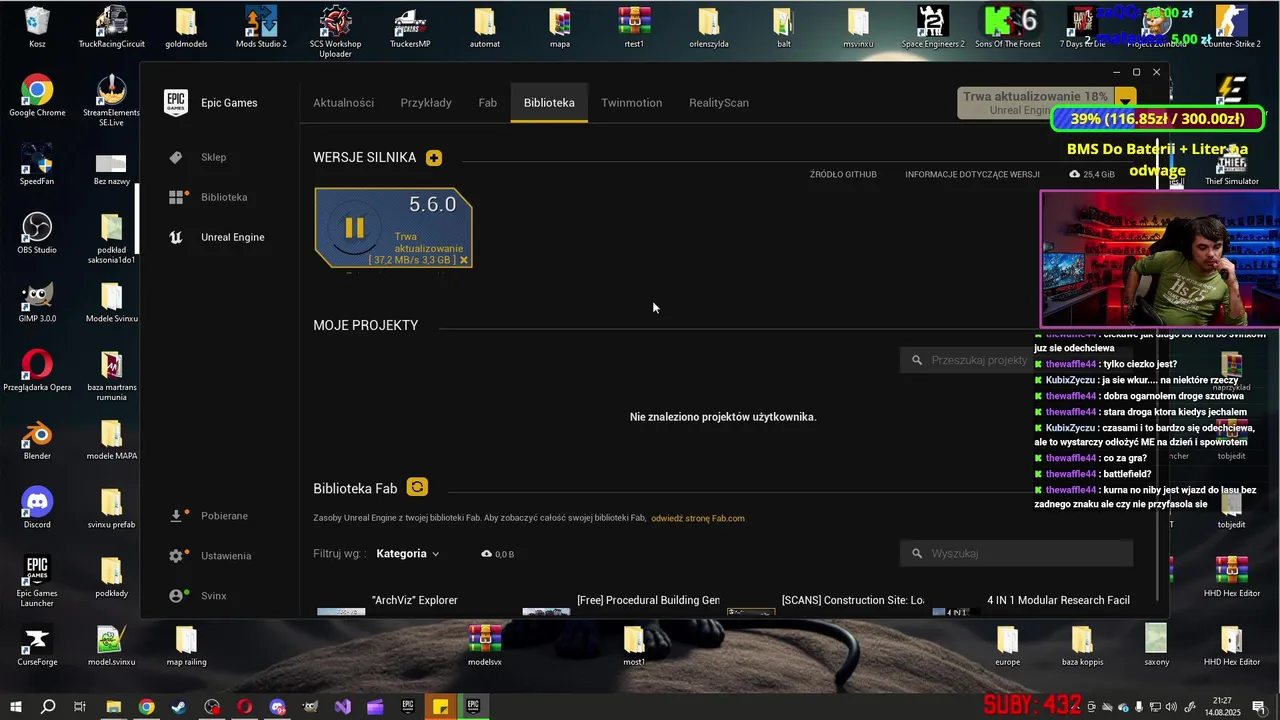The height and width of the screenshot is (720, 1280).
Task: Open the odwiedź stronę Fab.com link
Action: click(697, 518)
